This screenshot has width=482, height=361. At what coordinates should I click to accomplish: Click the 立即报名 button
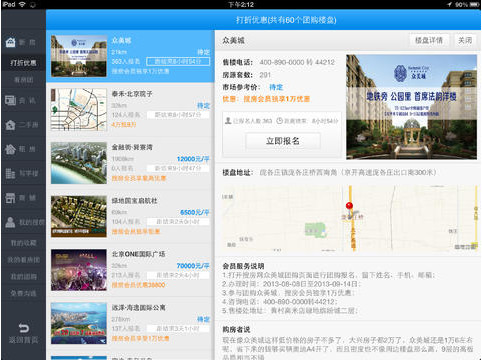[283, 141]
